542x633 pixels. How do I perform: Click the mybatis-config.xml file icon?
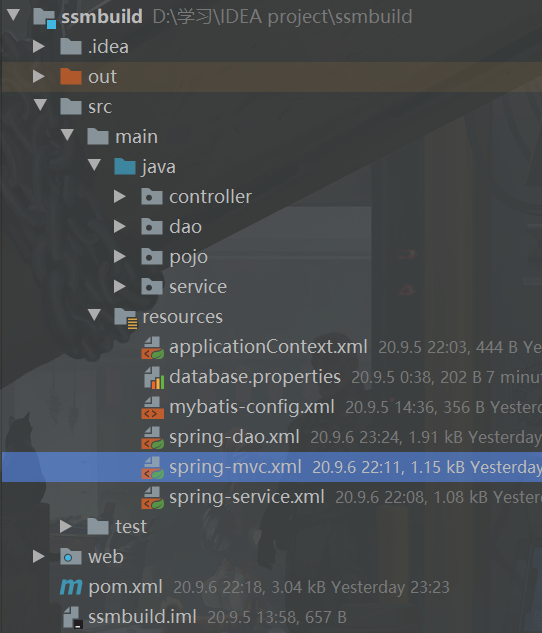click(x=152, y=407)
